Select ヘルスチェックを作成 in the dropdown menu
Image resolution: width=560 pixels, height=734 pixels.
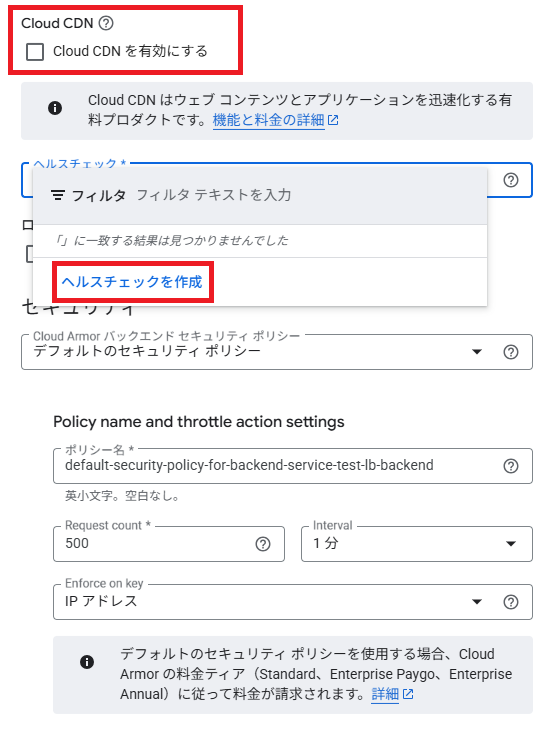coord(132,282)
